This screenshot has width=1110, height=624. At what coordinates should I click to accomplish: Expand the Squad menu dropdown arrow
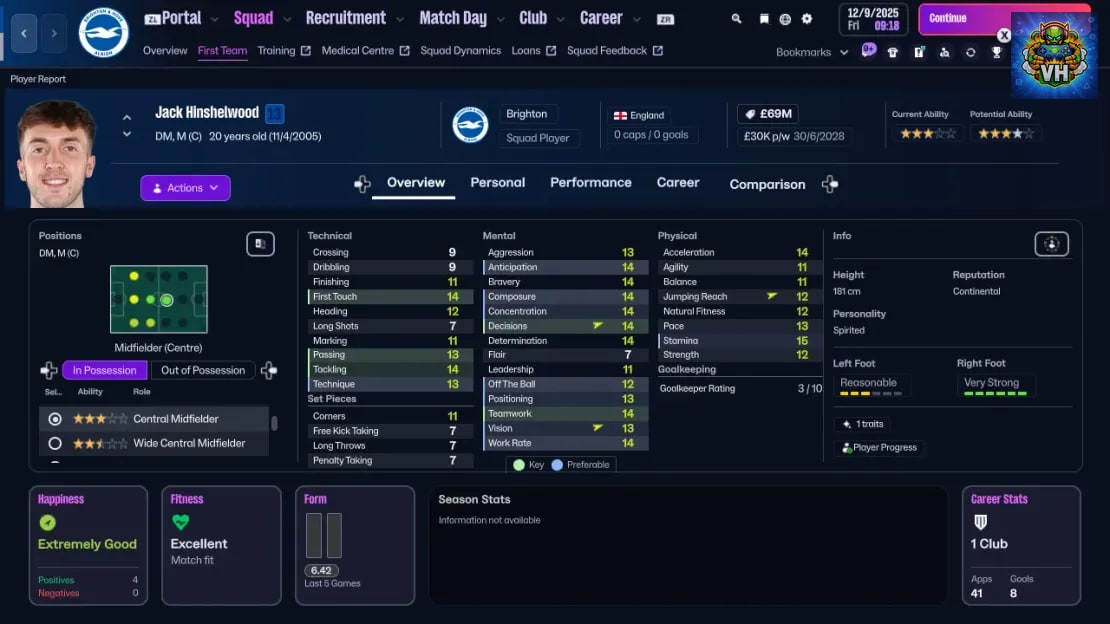[287, 20]
